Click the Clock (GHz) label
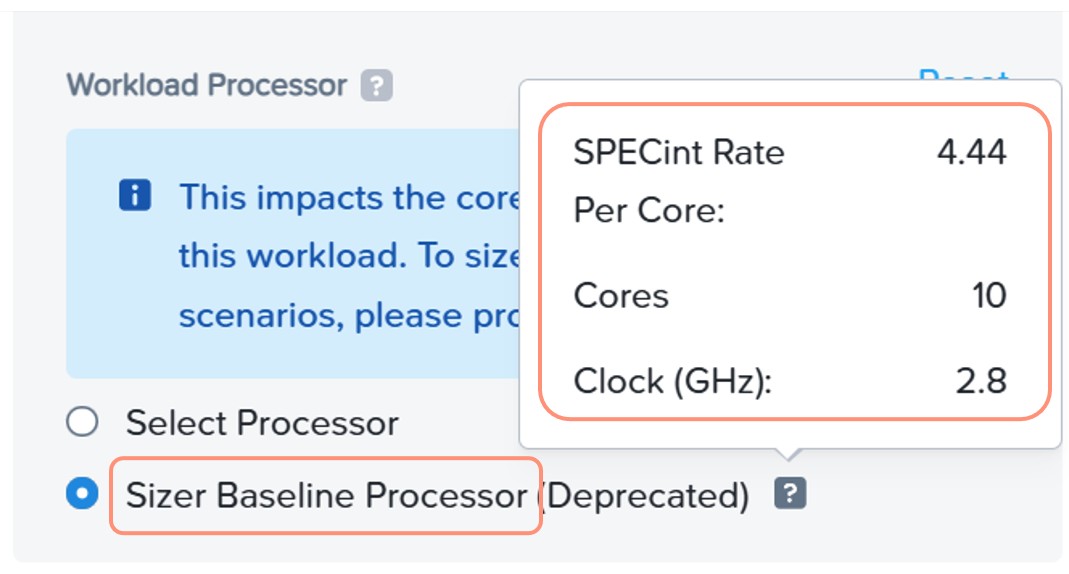This screenshot has width=1069, height=574. [x=673, y=381]
